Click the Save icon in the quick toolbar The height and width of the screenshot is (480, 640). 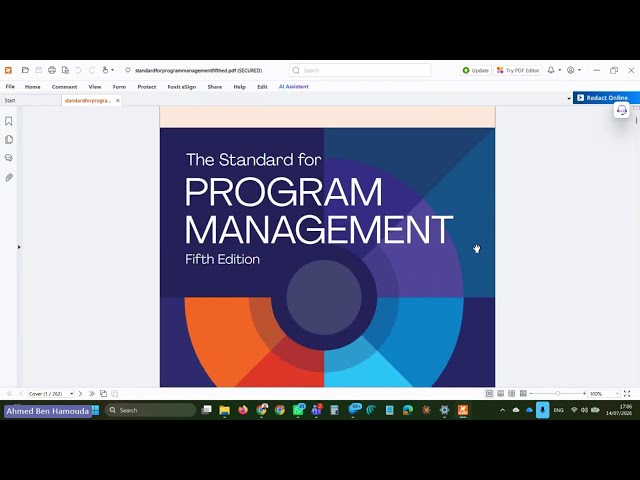pos(38,70)
